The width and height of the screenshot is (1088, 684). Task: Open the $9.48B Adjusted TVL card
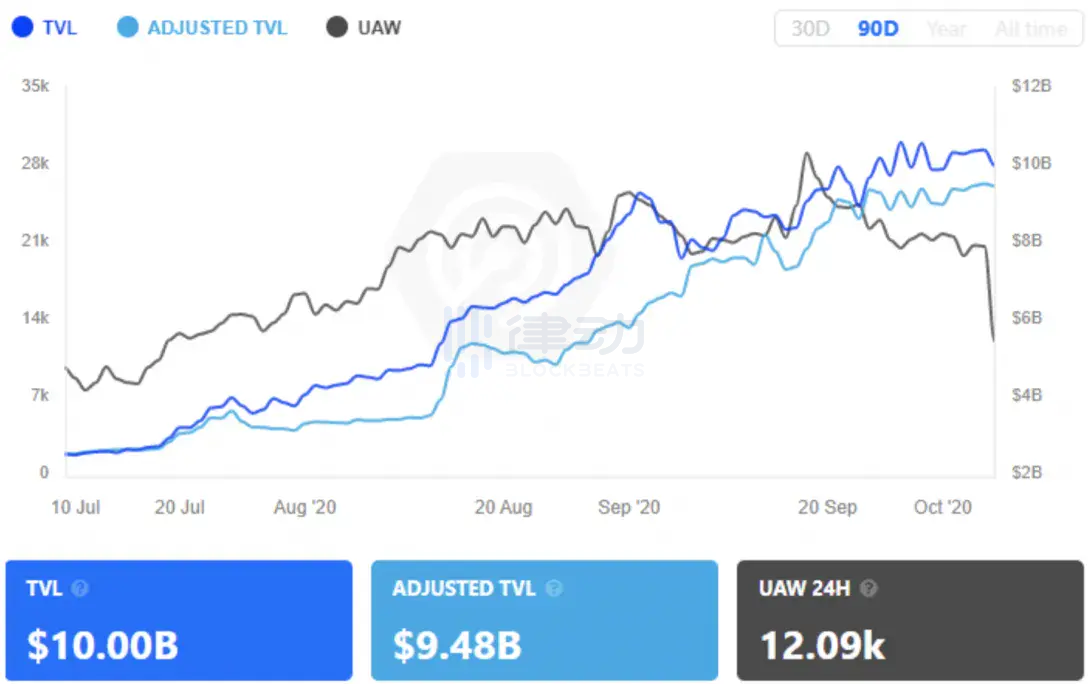click(544, 620)
